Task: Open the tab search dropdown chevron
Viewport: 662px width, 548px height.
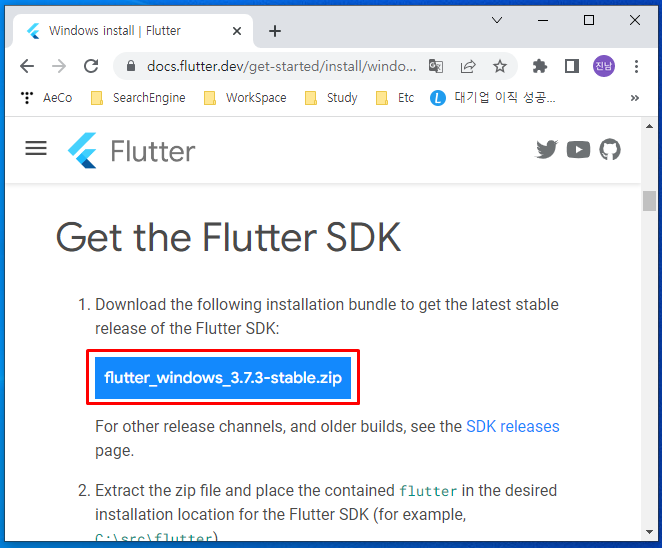Action: pos(497,20)
